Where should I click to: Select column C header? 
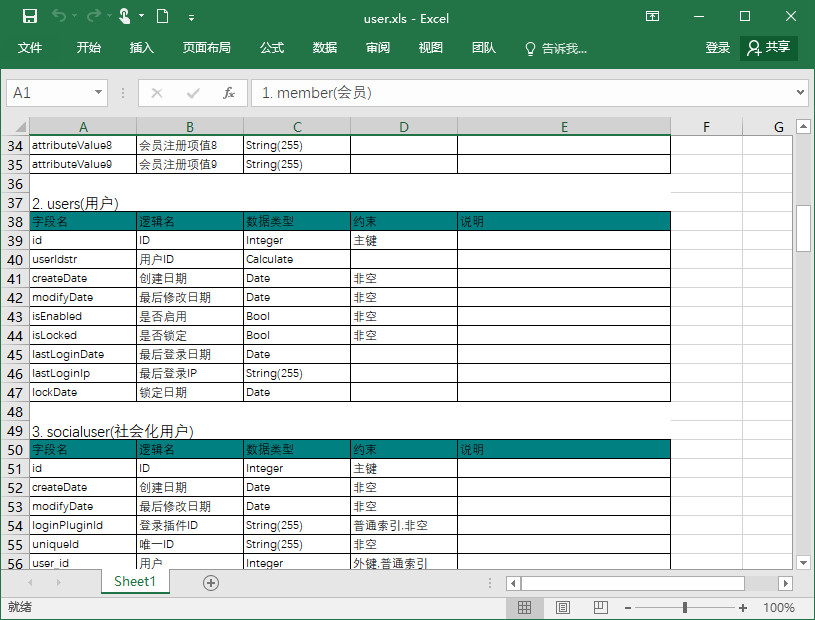[x=297, y=127]
